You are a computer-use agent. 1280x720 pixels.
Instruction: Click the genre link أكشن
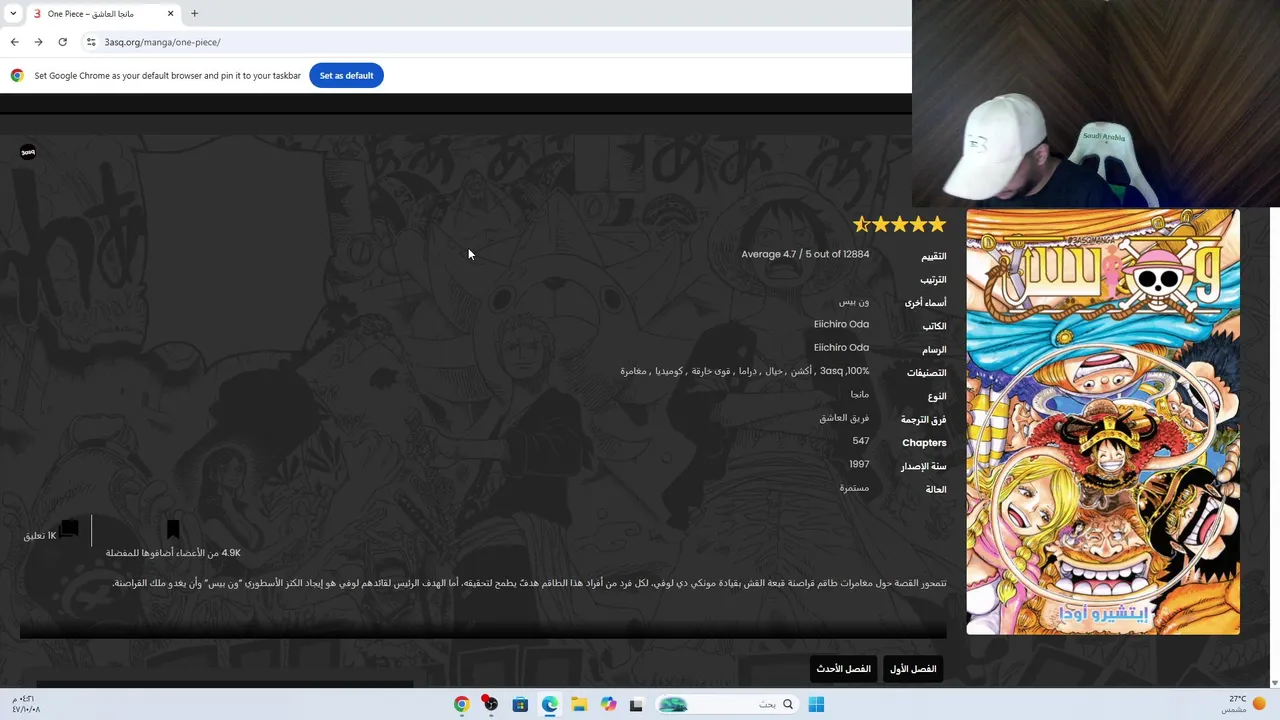click(x=802, y=371)
